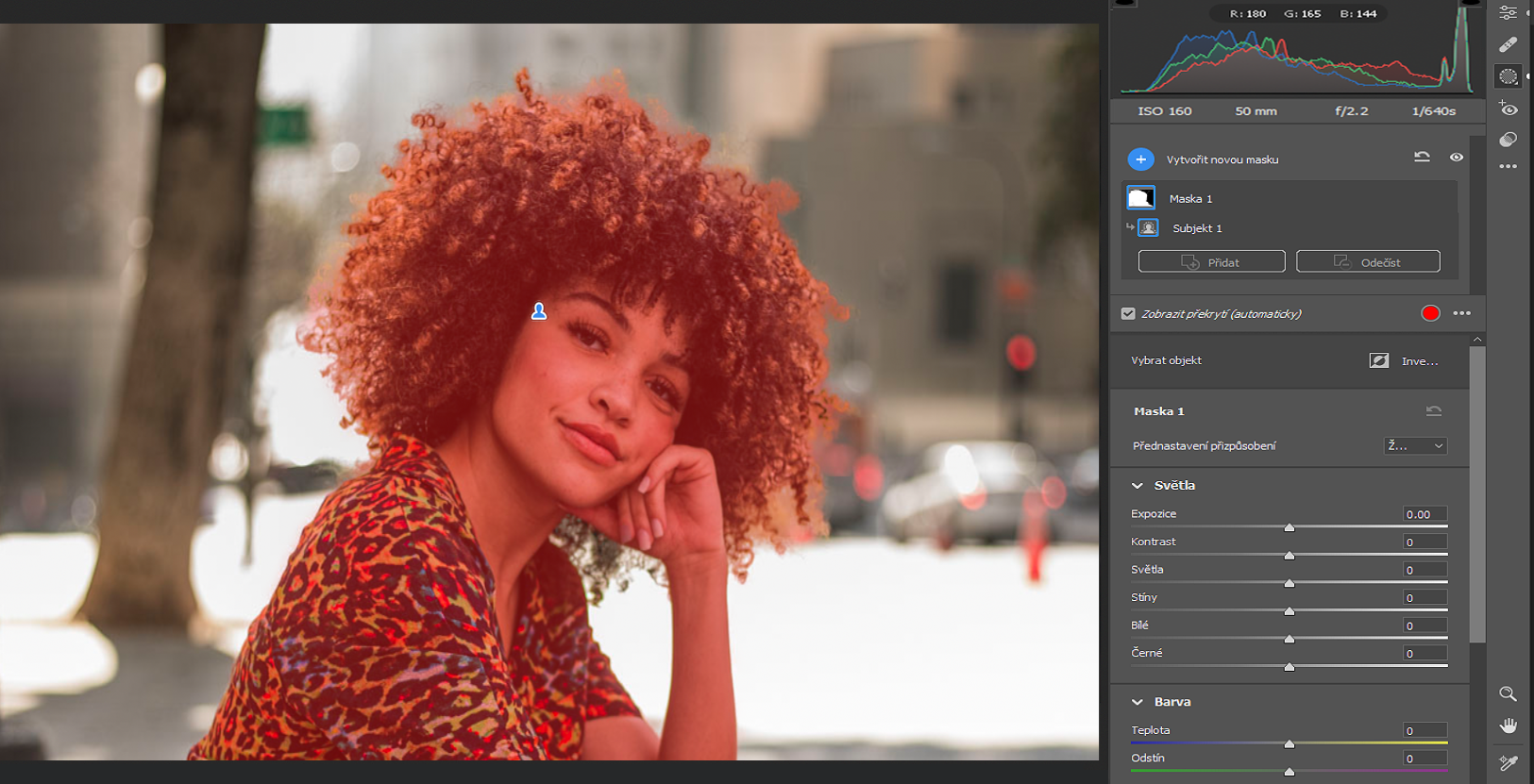Click the panel scrollbar up arrow

pyautogui.click(x=1477, y=340)
